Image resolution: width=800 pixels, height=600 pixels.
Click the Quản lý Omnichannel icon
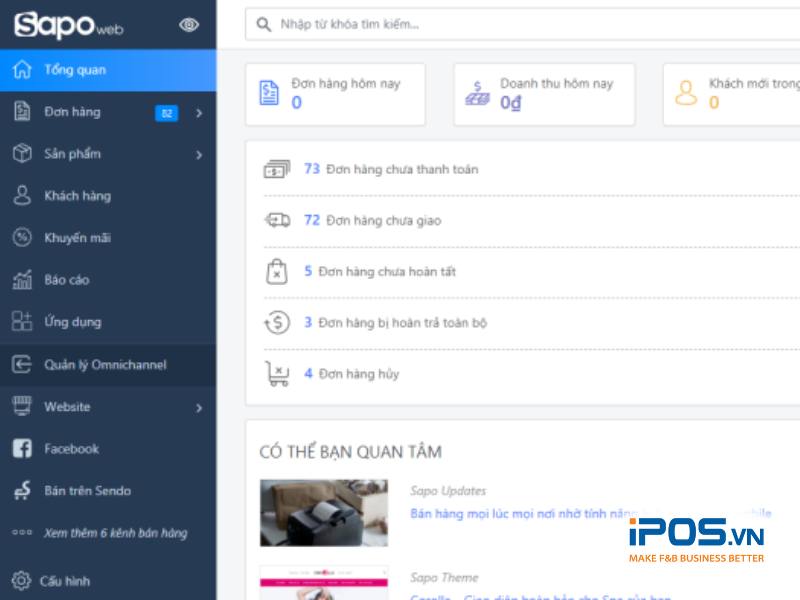pos(22,365)
